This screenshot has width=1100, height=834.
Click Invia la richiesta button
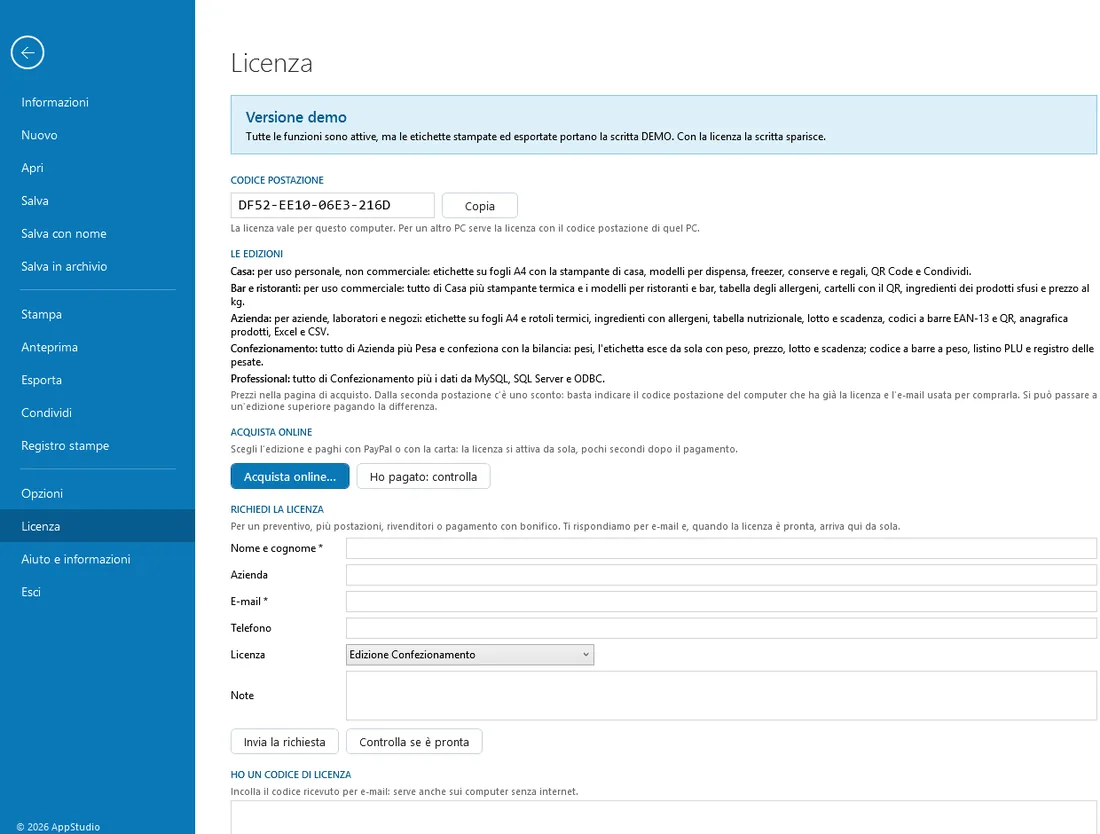(x=284, y=742)
